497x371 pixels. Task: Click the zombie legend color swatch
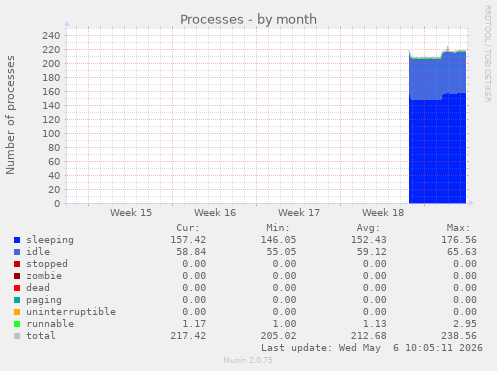pos(17,276)
